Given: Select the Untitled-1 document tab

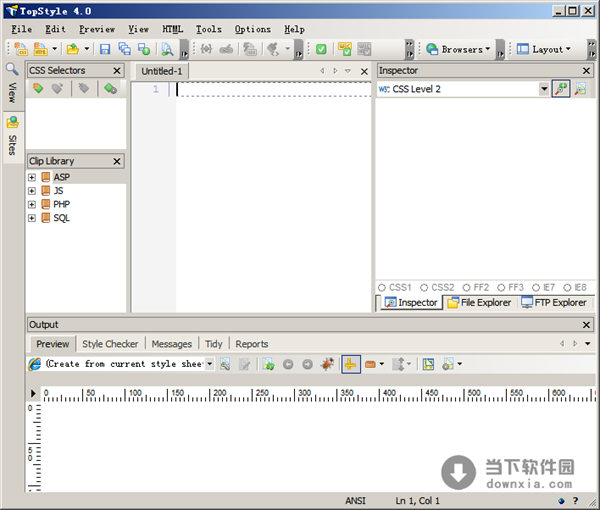Looking at the screenshot, I should coord(161,71).
